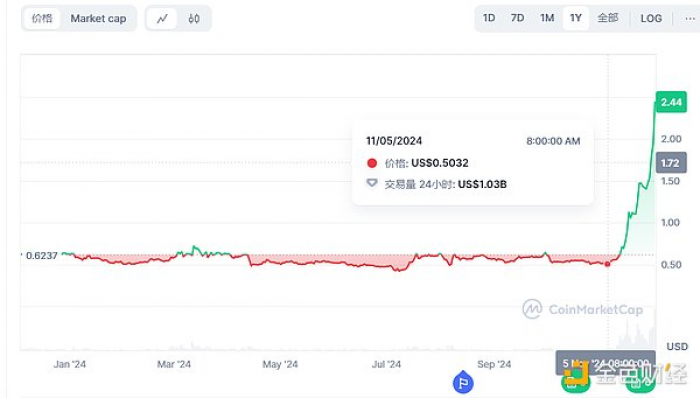Click the 1.50 y-axis label
The width and height of the screenshot is (700, 398).
671,181
